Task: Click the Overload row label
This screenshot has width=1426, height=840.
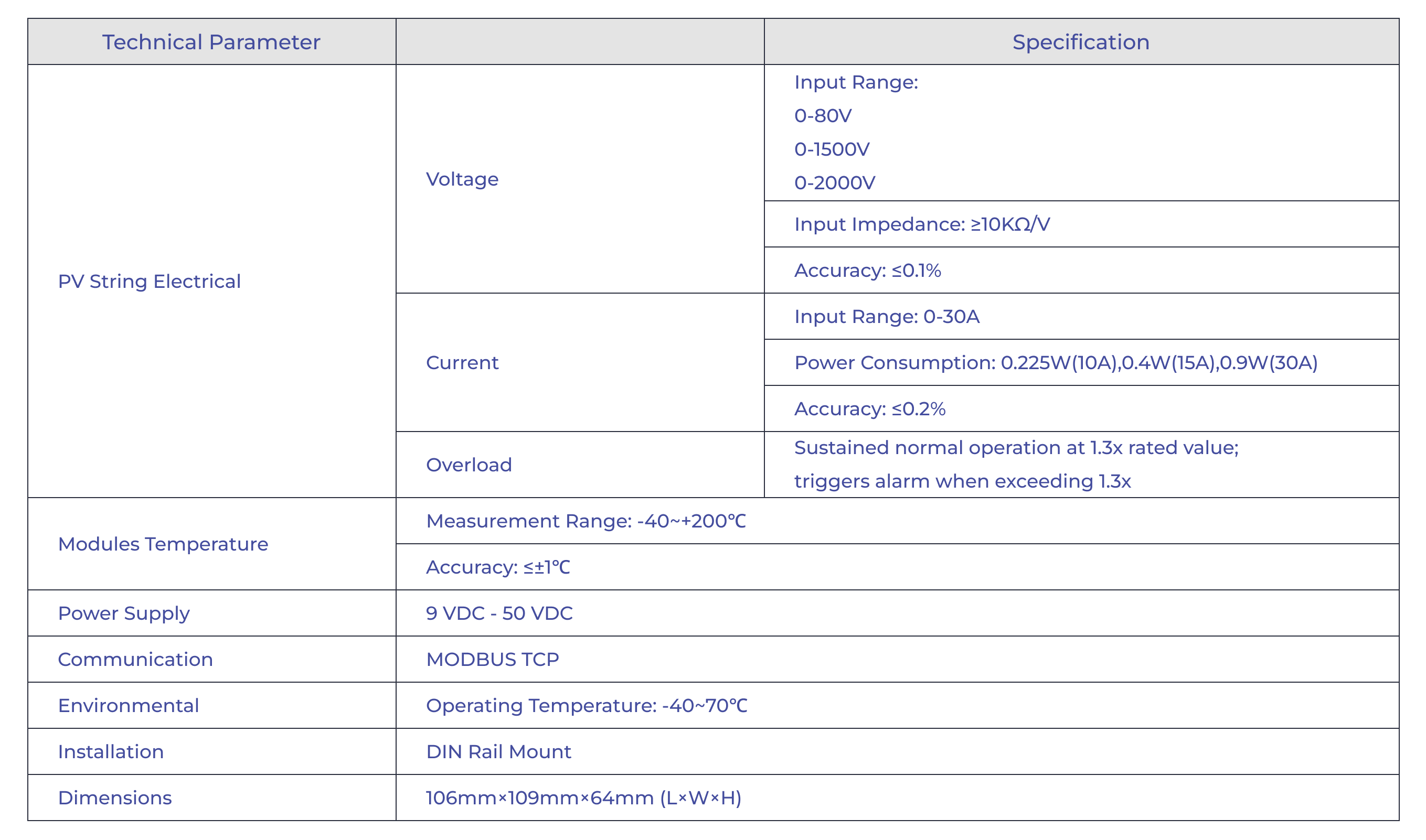Action: [x=469, y=465]
